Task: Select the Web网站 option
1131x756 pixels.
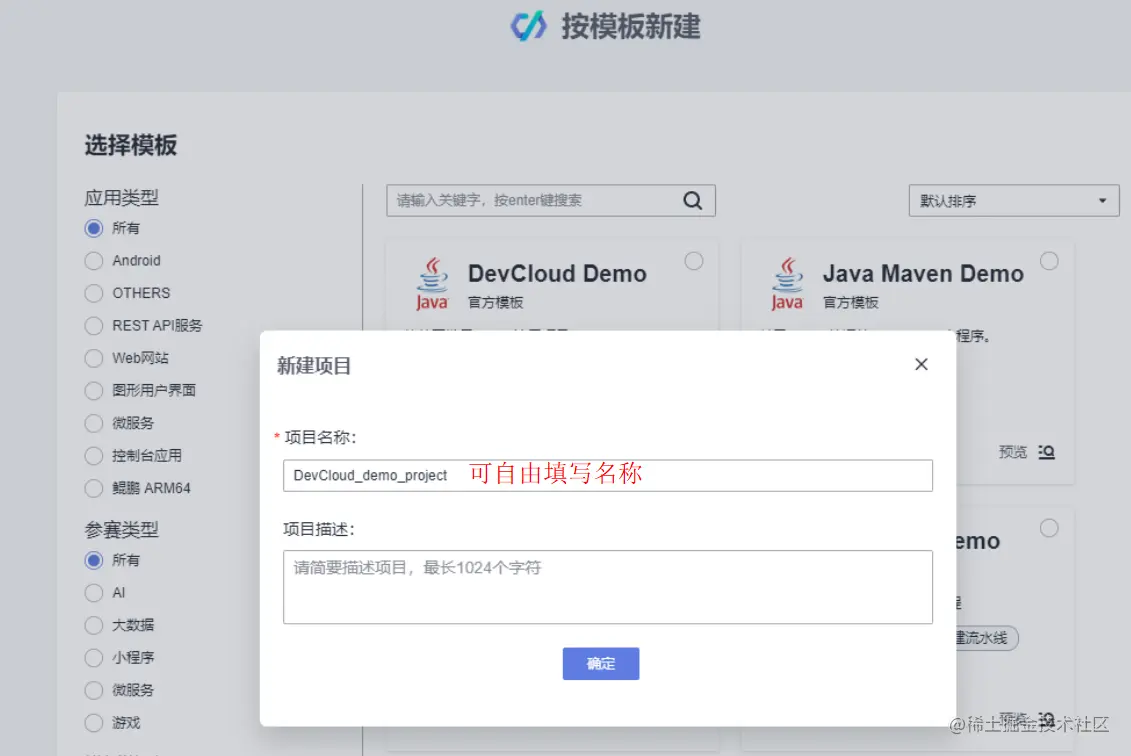Action: (x=94, y=359)
